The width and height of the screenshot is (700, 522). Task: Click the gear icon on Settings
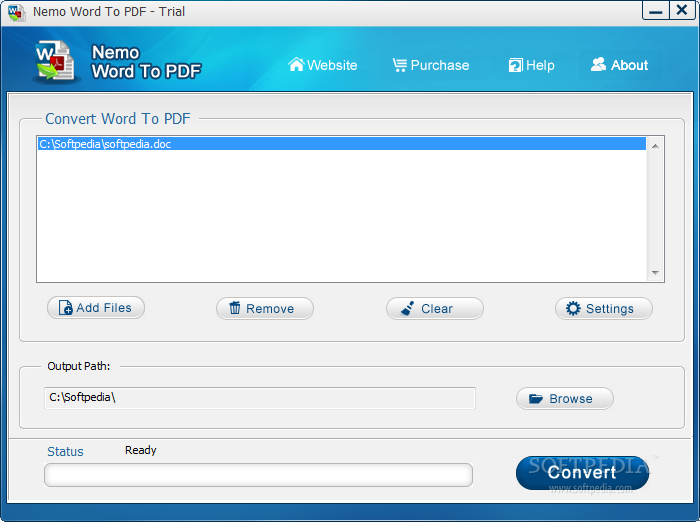click(x=573, y=309)
